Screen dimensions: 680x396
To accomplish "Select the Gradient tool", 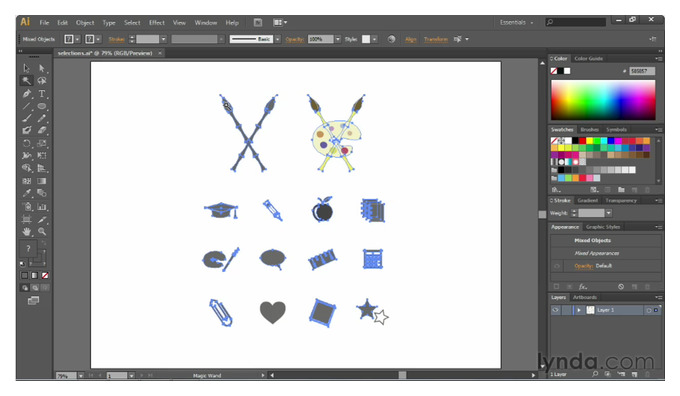I will coord(42,181).
